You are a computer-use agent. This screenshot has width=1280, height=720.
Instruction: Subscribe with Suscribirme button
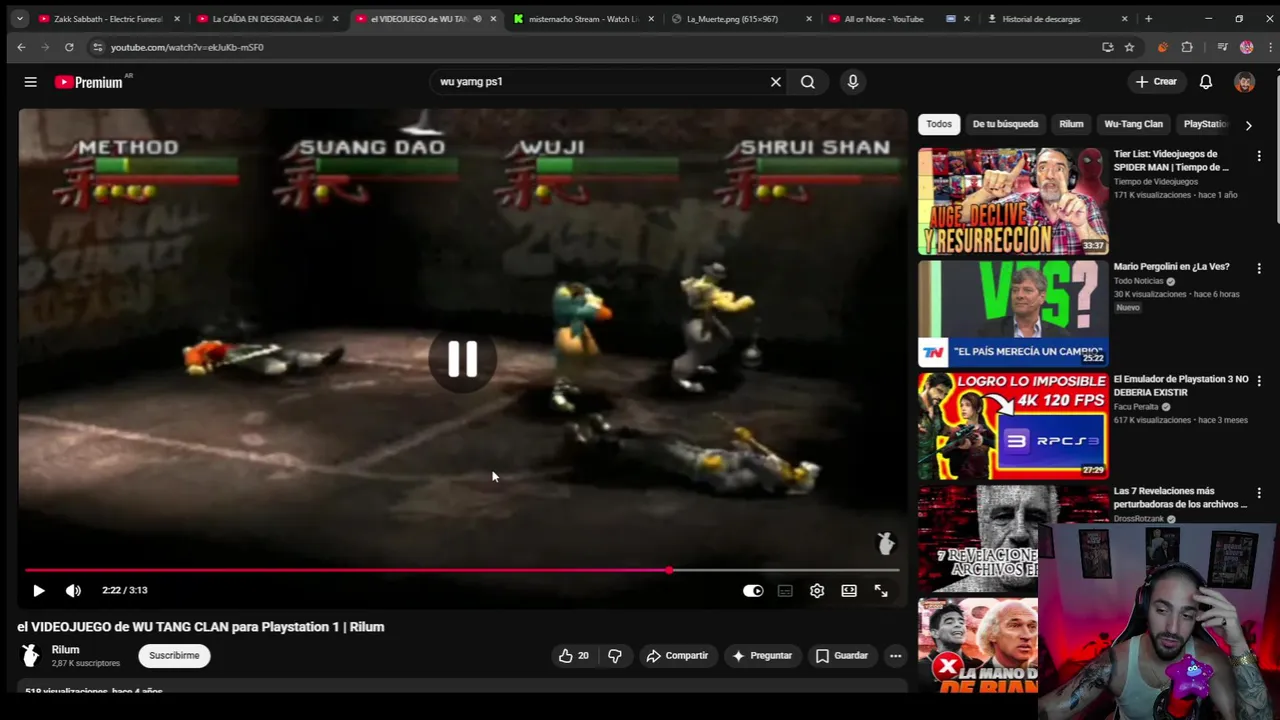(x=174, y=656)
